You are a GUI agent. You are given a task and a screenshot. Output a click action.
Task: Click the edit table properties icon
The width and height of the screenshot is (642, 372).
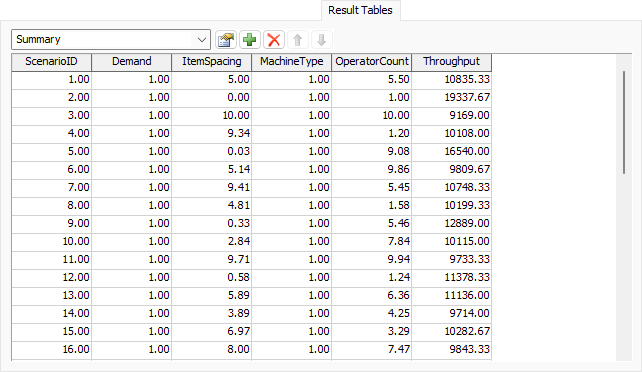tap(226, 40)
